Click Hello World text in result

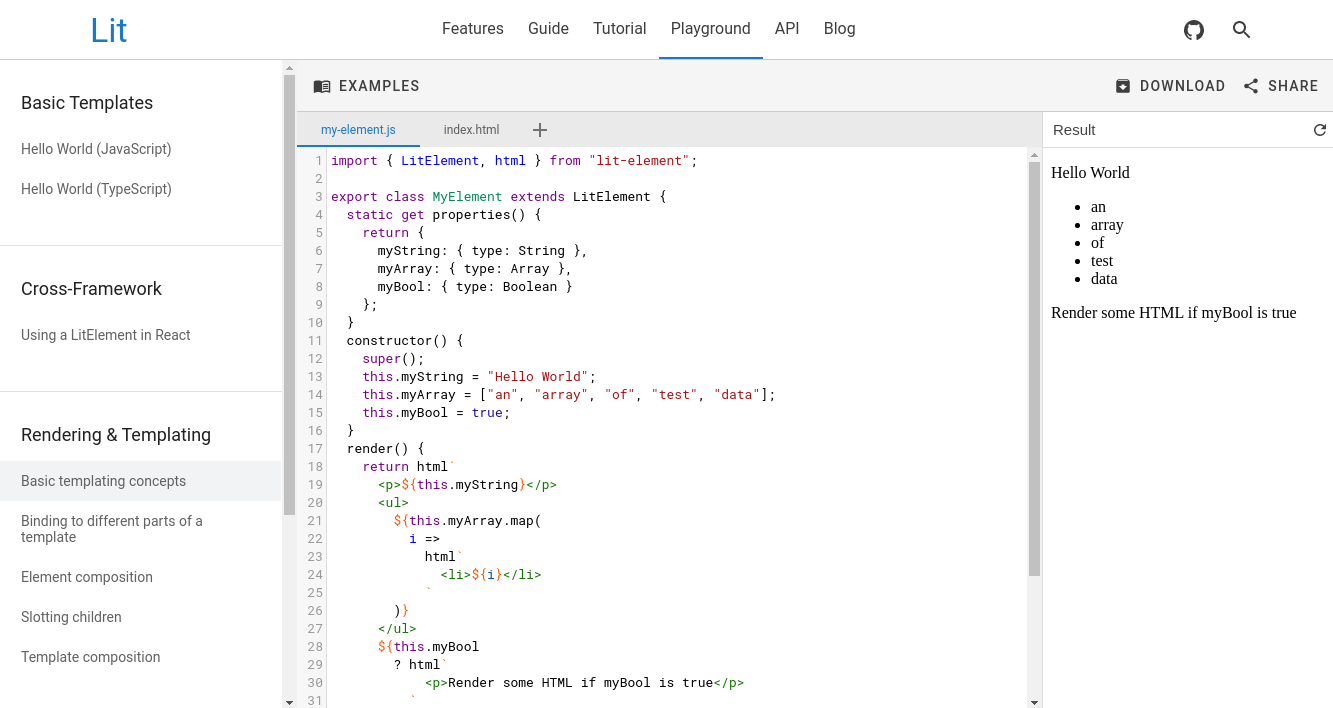(x=1090, y=173)
